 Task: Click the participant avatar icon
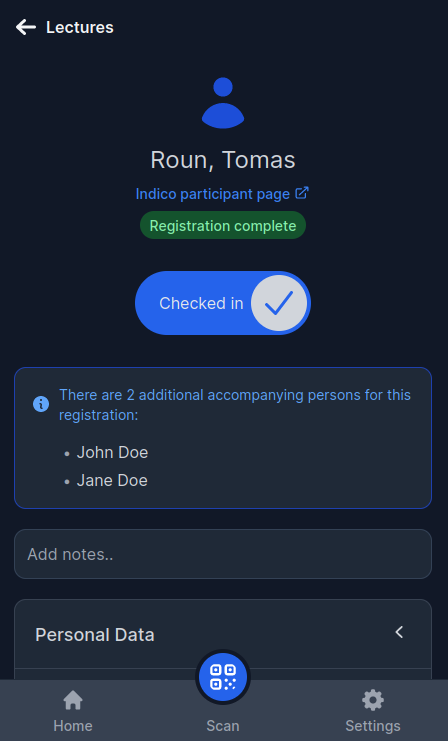[223, 103]
